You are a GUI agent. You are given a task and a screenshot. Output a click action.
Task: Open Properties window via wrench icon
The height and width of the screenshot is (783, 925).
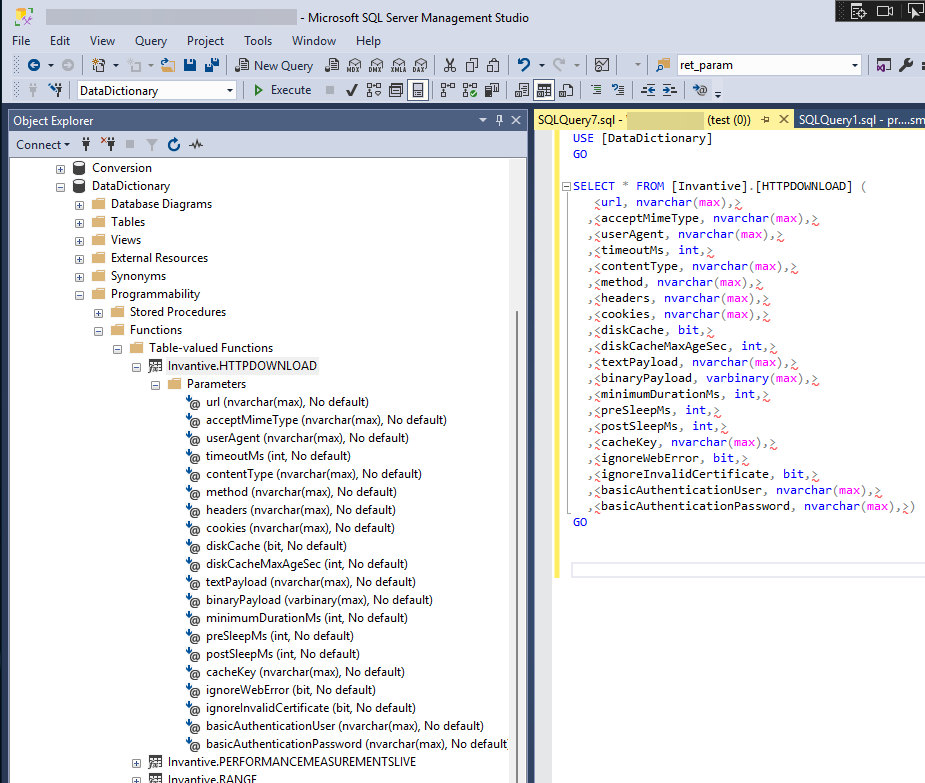point(906,65)
